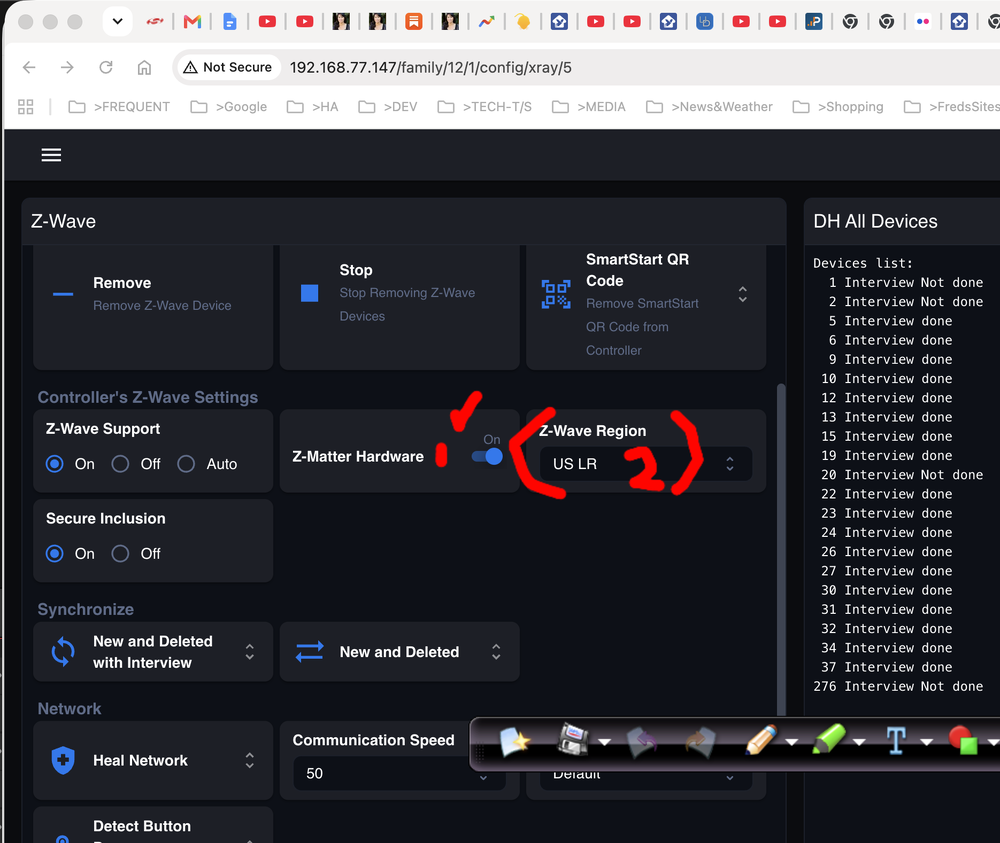This screenshot has width=1000, height=843.
Task: Open the >TECH-T/S bookmarks folder
Action: tap(485, 106)
